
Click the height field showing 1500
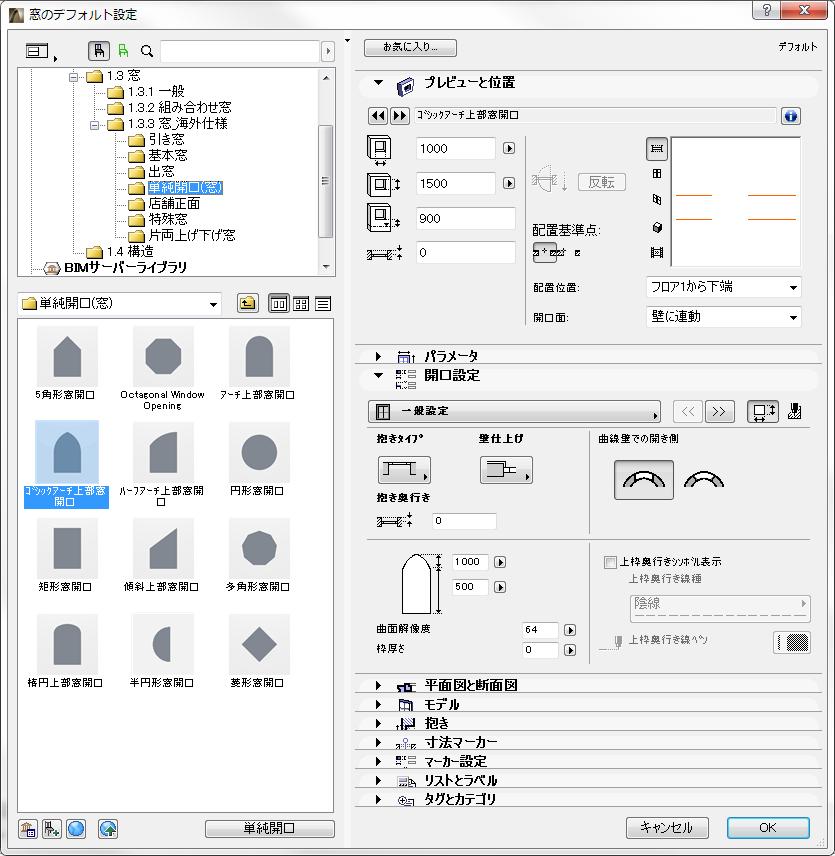(456, 183)
